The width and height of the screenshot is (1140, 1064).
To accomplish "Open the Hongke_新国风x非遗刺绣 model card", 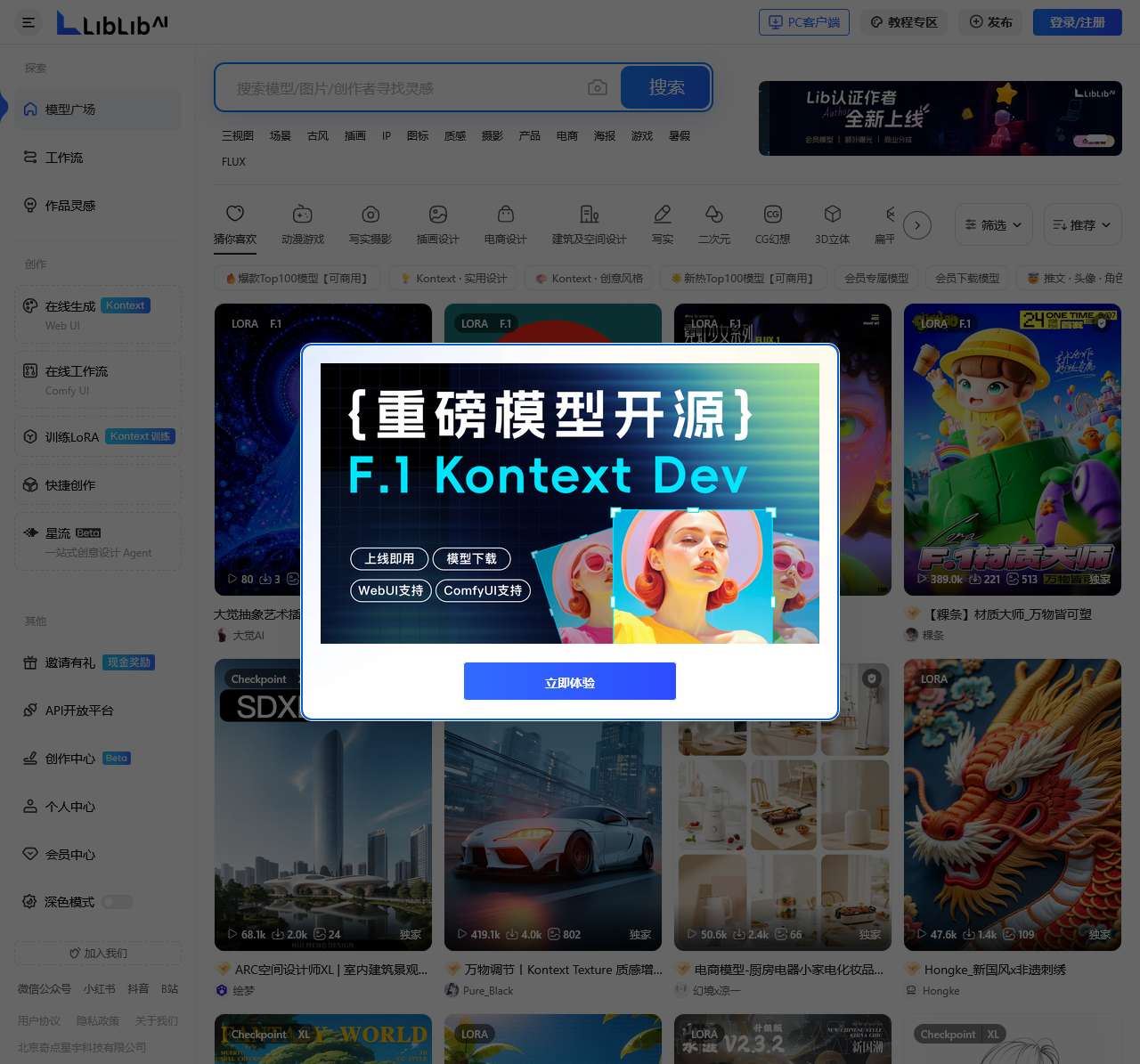I will pyautogui.click(x=1013, y=805).
